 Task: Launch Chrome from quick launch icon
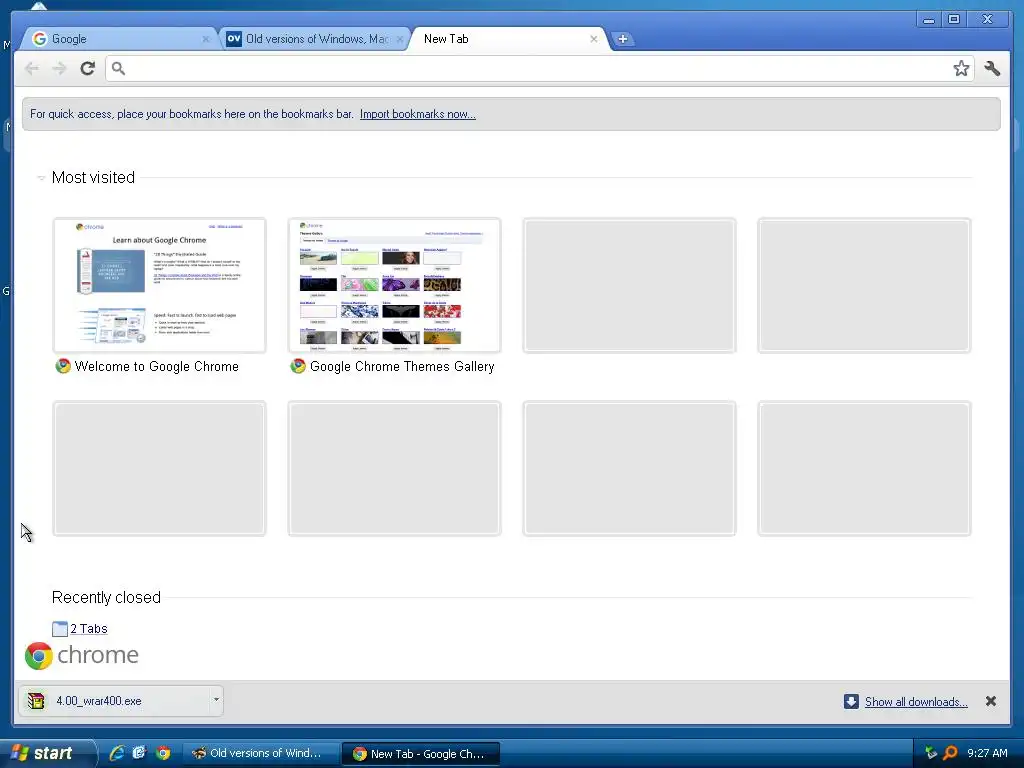[163, 753]
